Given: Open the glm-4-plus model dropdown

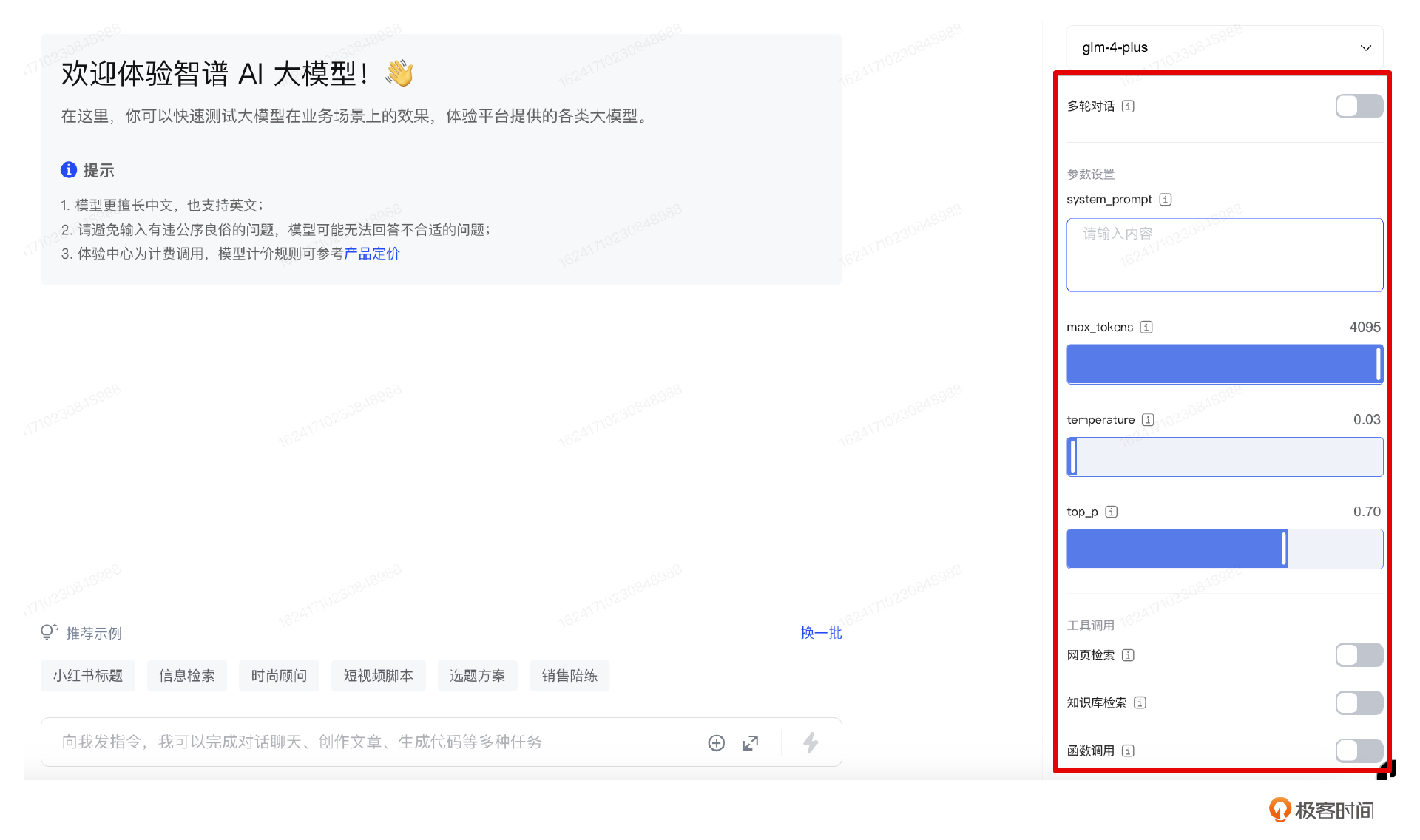Looking at the screenshot, I should click(x=1224, y=47).
